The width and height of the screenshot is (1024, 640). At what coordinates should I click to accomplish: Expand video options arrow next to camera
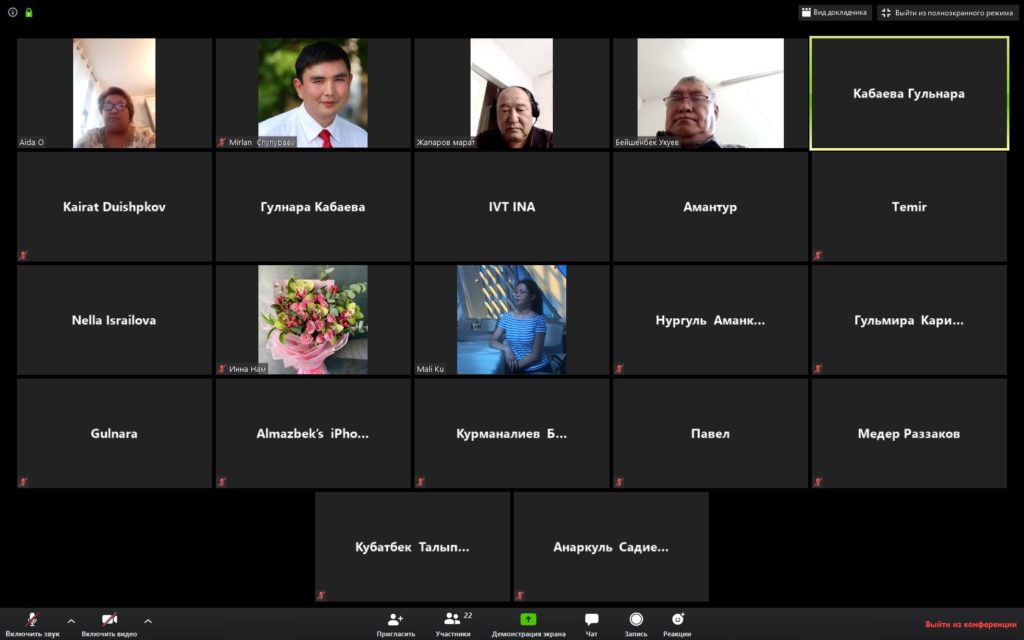148,621
